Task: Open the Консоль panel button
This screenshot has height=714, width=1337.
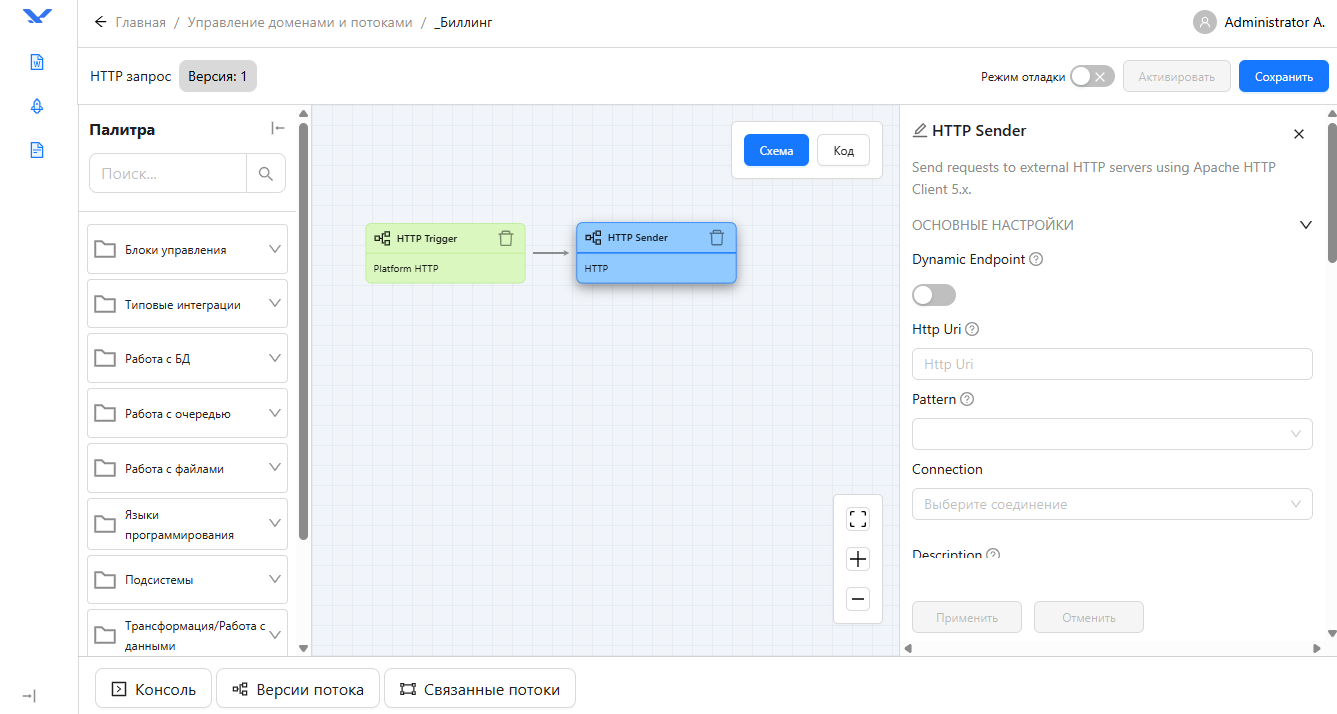Action: tap(153, 689)
